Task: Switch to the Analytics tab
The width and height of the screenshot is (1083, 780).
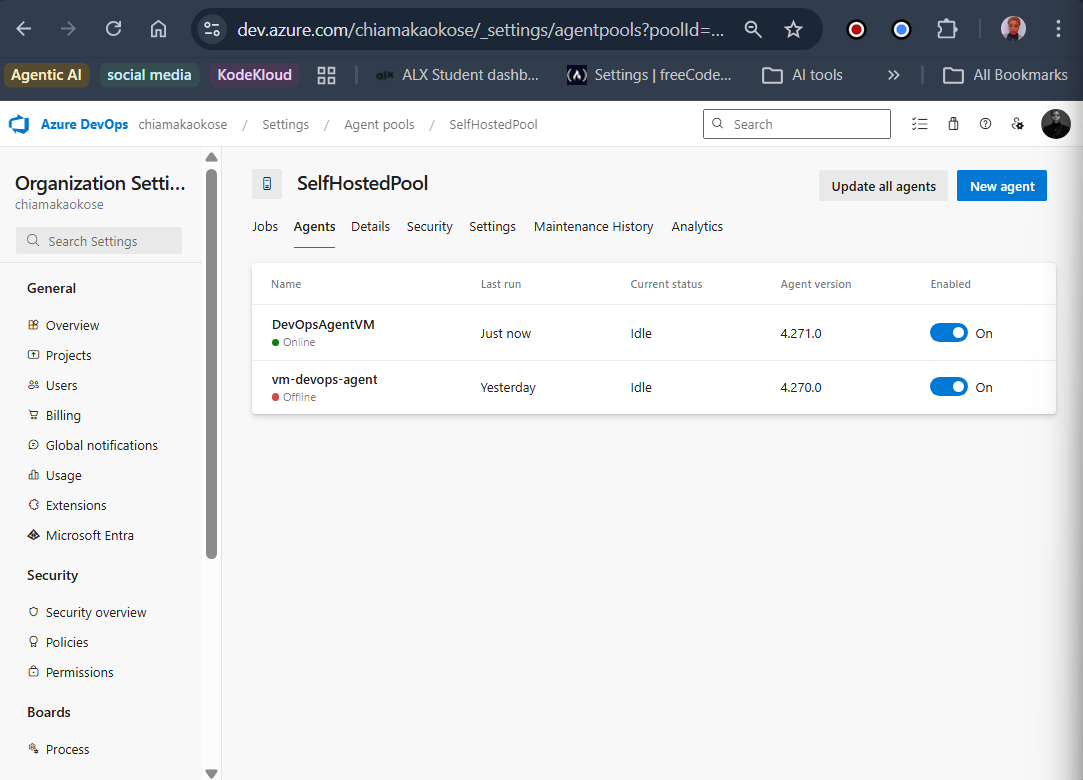Action: [x=697, y=227]
